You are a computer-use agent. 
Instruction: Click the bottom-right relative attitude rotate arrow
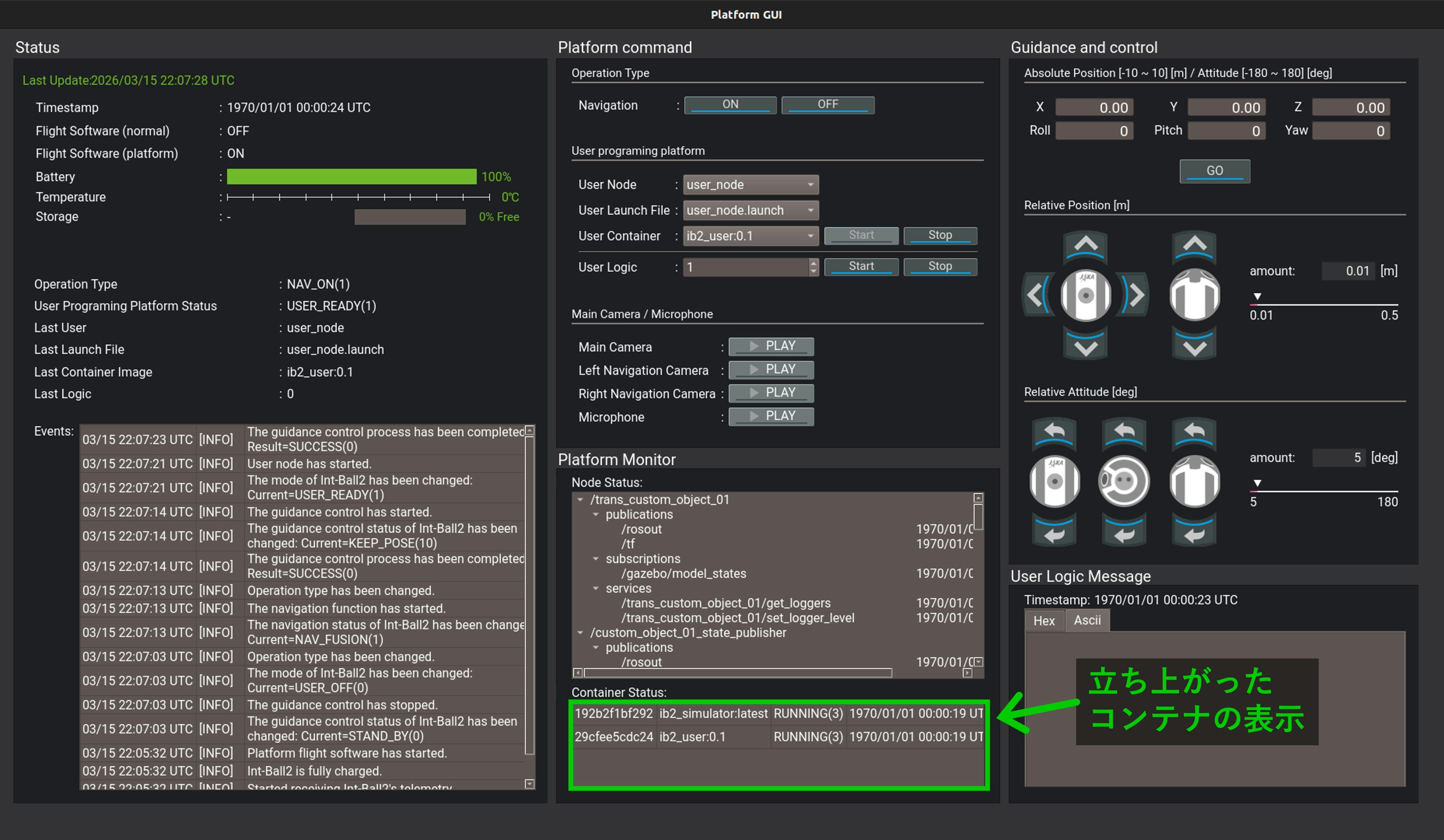click(1194, 534)
